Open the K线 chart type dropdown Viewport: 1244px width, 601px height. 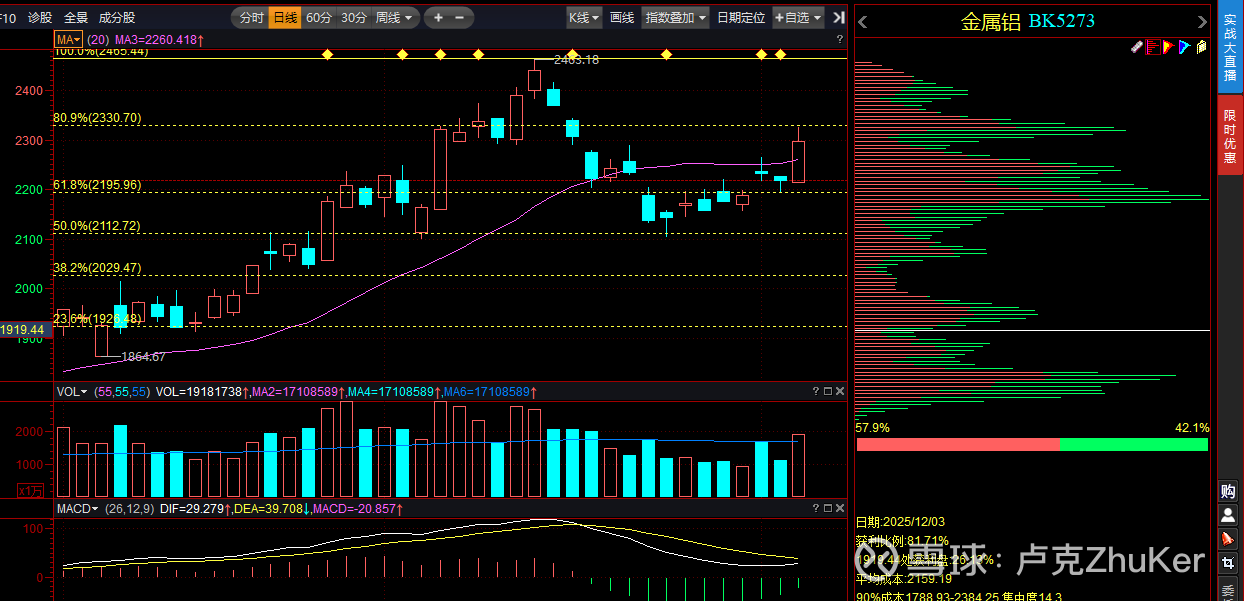pyautogui.click(x=584, y=18)
